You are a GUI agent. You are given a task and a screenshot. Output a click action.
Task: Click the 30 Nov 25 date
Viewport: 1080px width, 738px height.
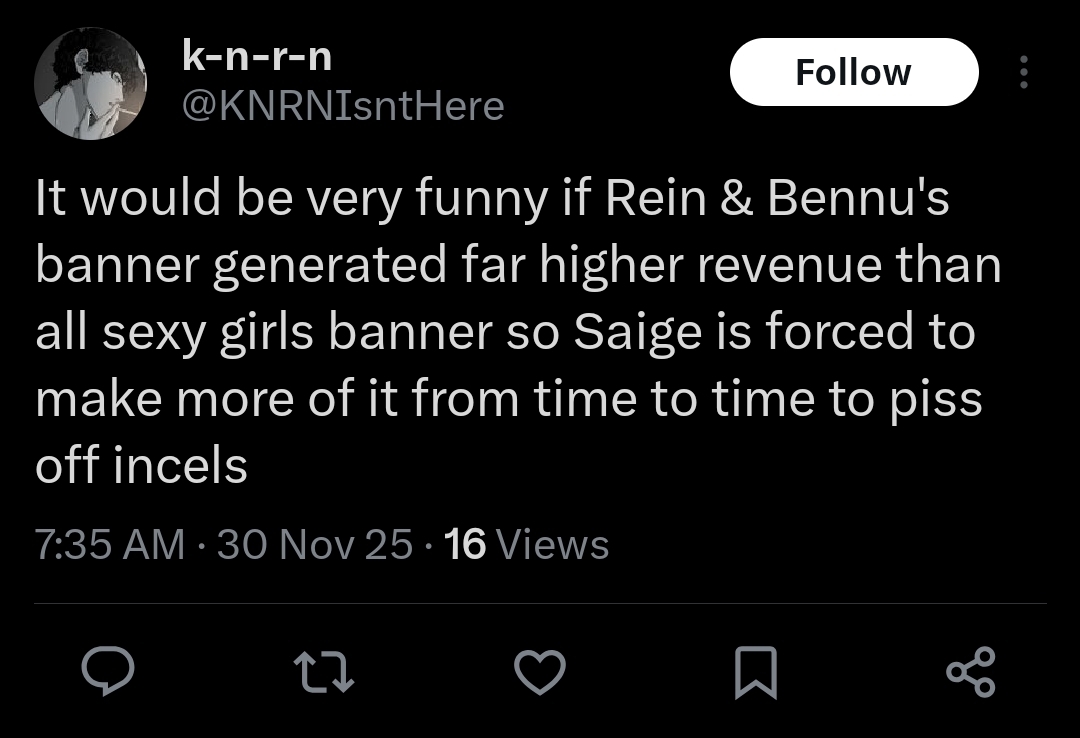click(314, 545)
